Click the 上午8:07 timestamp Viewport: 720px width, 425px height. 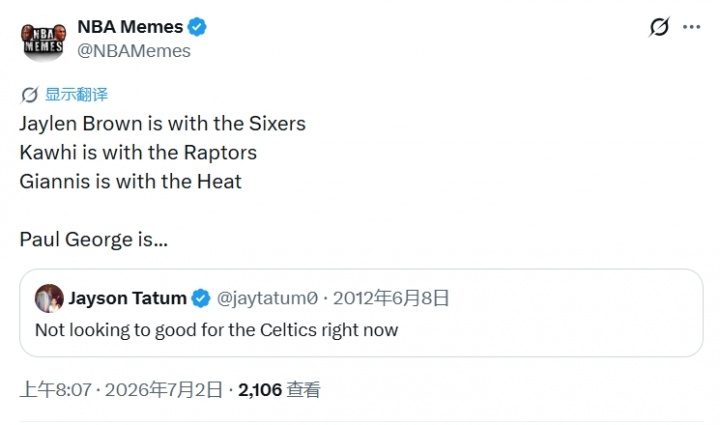(56, 390)
